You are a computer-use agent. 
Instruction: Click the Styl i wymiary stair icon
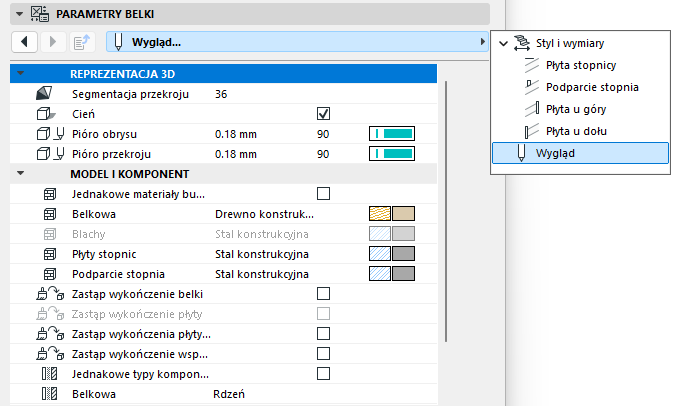tap(522, 43)
